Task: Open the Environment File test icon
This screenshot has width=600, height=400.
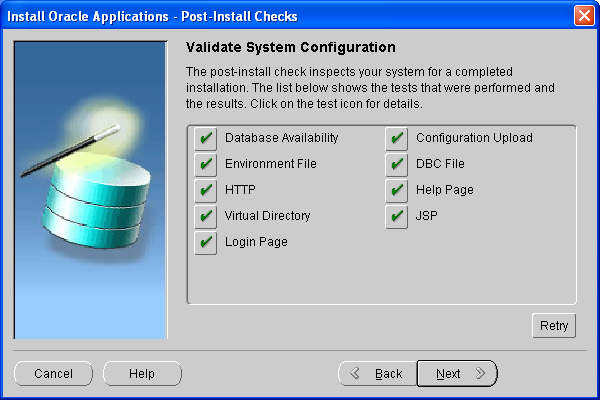Action: (x=205, y=164)
